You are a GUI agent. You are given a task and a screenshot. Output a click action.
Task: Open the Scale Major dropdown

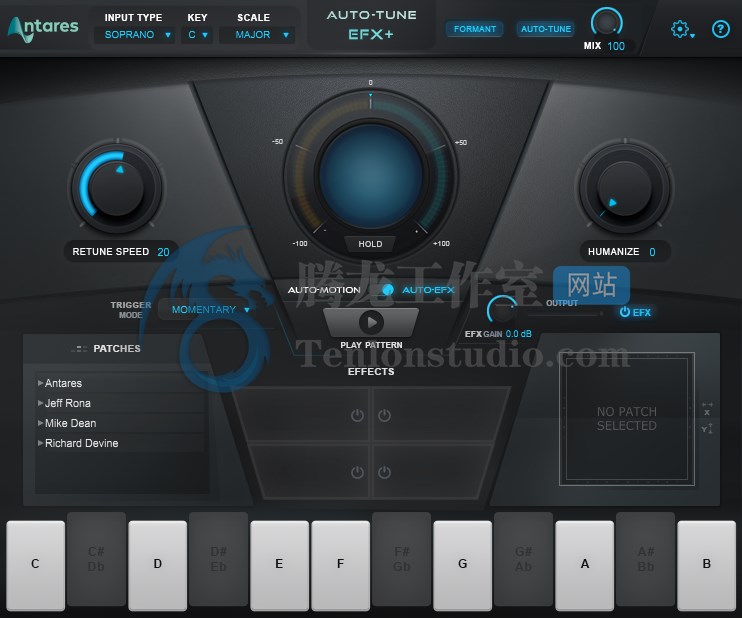[257, 35]
